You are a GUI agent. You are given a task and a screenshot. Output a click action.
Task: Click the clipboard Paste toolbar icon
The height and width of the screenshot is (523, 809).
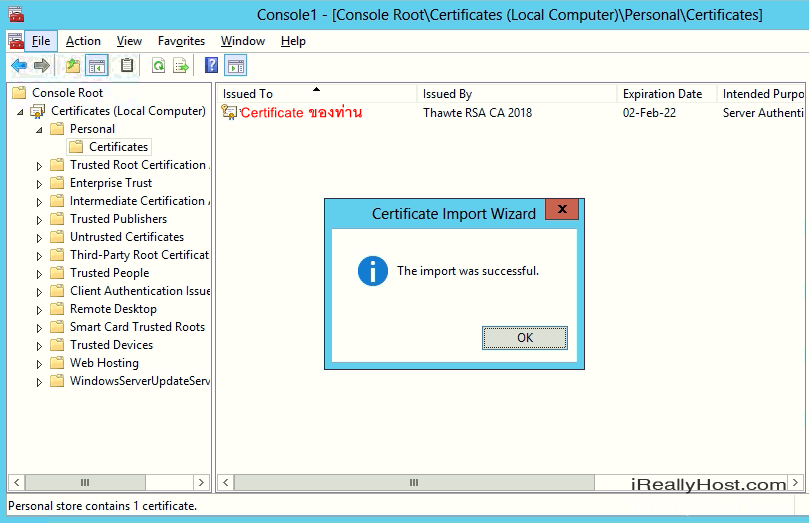pos(126,66)
